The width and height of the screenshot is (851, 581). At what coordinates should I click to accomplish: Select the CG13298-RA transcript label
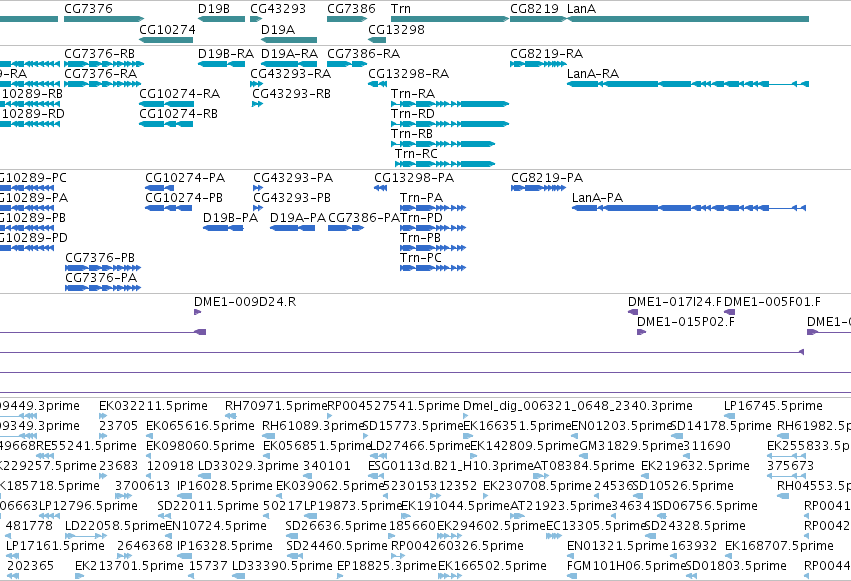409,74
